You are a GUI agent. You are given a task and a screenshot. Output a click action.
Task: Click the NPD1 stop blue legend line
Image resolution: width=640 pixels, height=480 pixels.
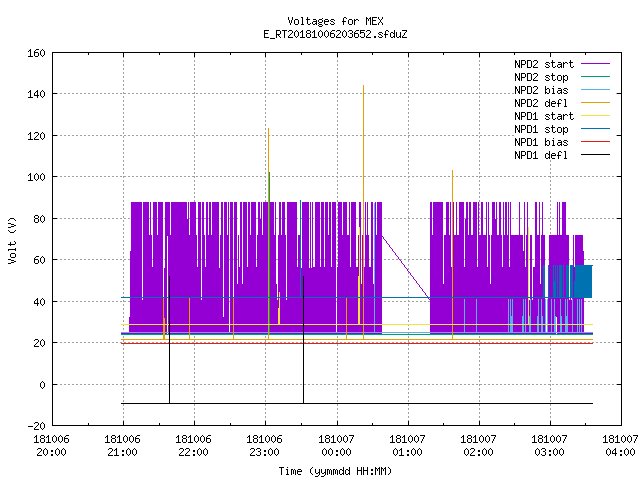595,129
